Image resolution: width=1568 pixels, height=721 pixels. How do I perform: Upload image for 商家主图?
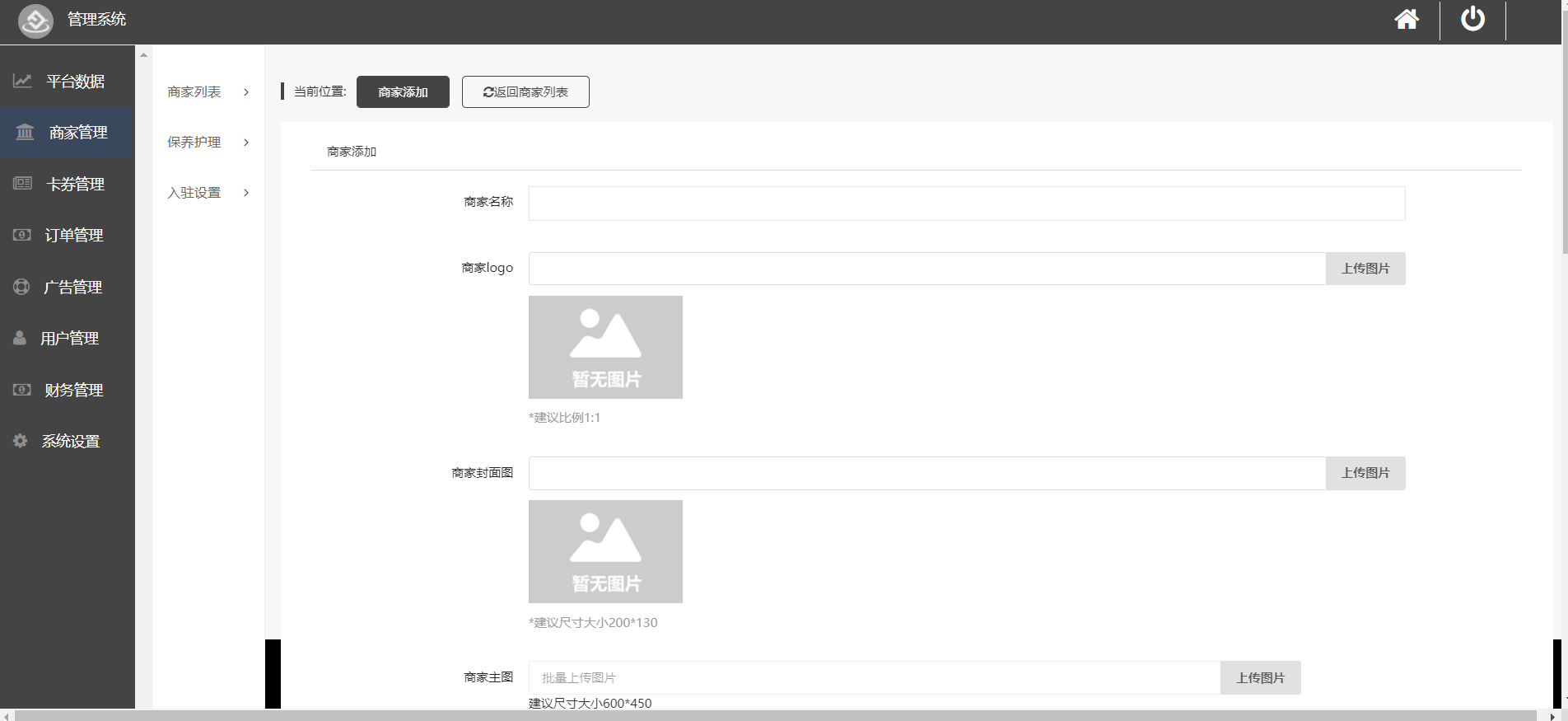point(1260,677)
